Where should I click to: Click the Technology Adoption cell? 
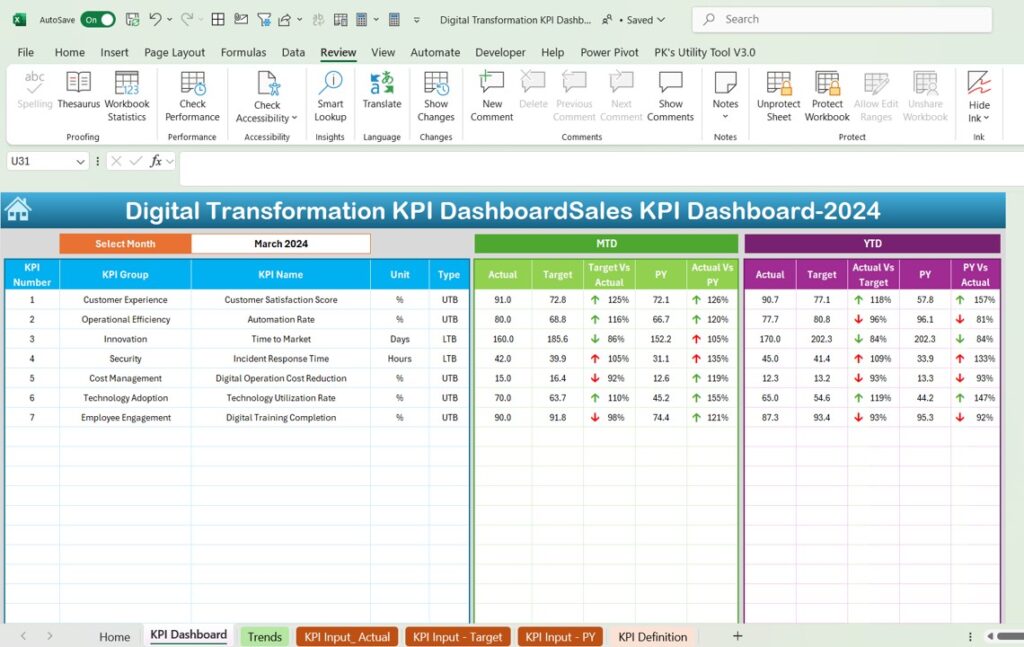[x=125, y=398]
